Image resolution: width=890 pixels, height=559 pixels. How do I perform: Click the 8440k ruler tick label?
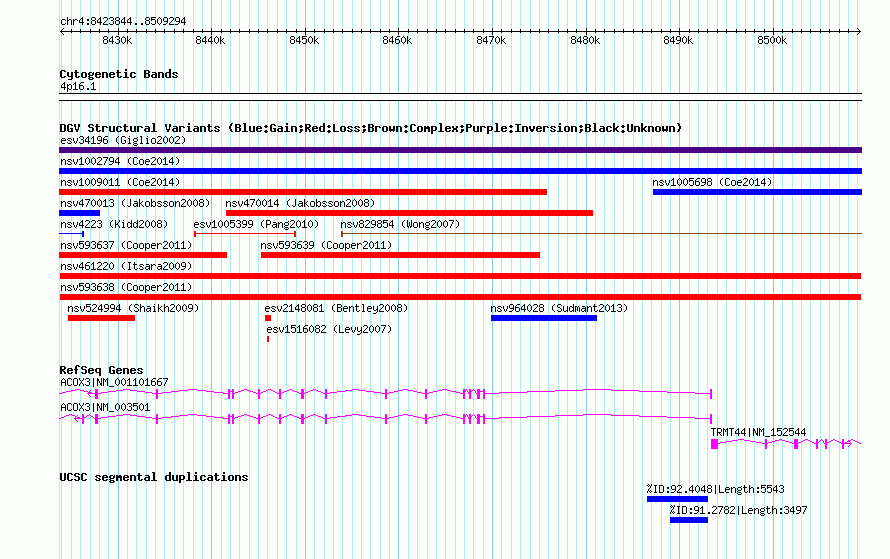(210, 41)
